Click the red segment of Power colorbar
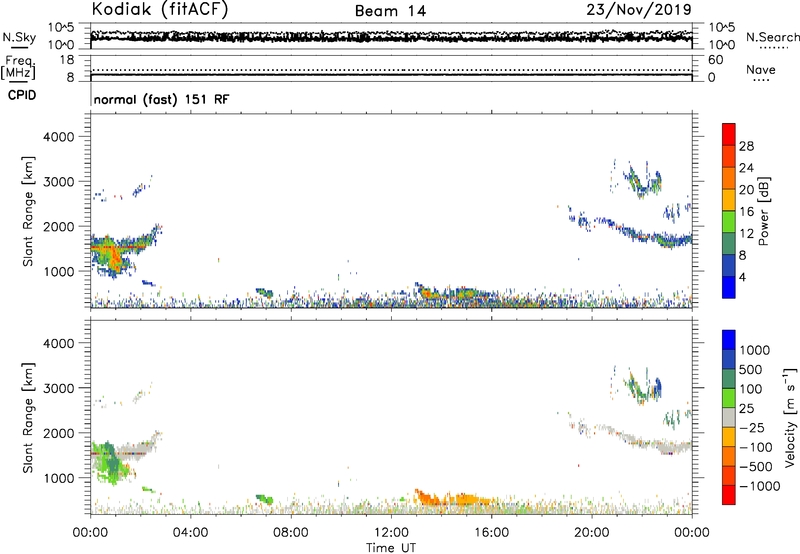 coord(729,134)
